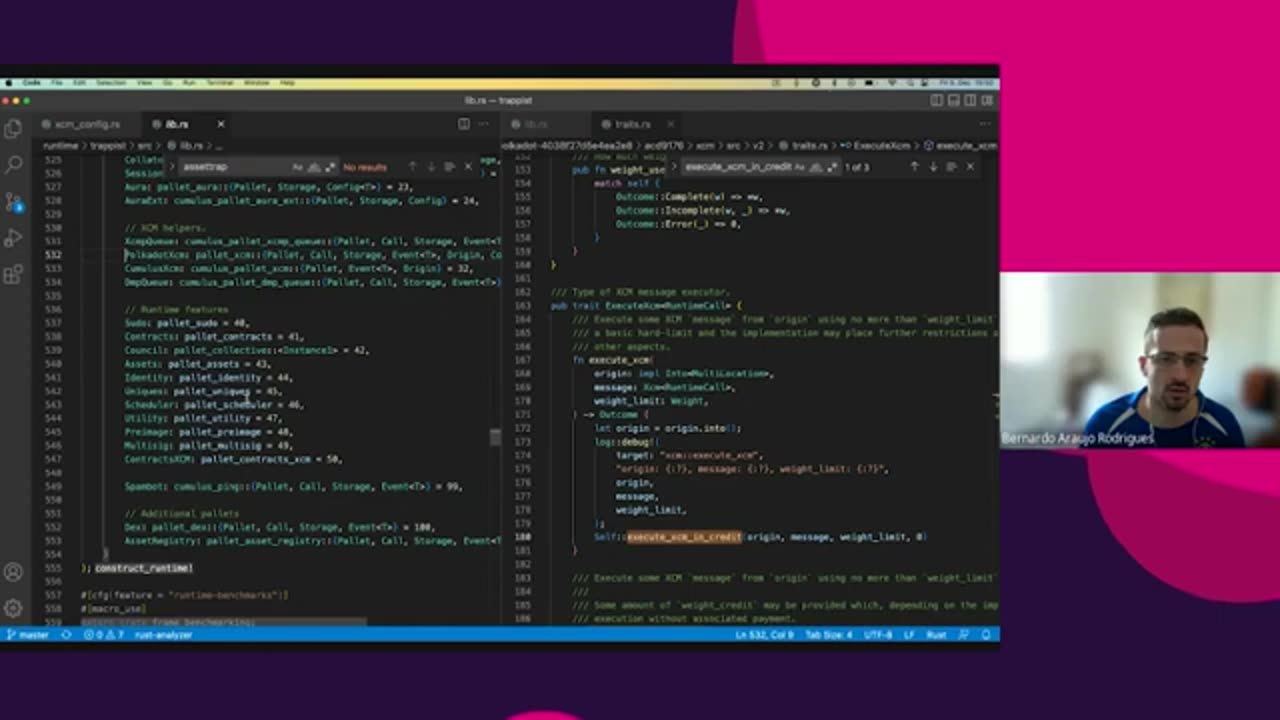Open more actions for right editor group
The width and height of the screenshot is (1280, 720).
[x=985, y=124]
